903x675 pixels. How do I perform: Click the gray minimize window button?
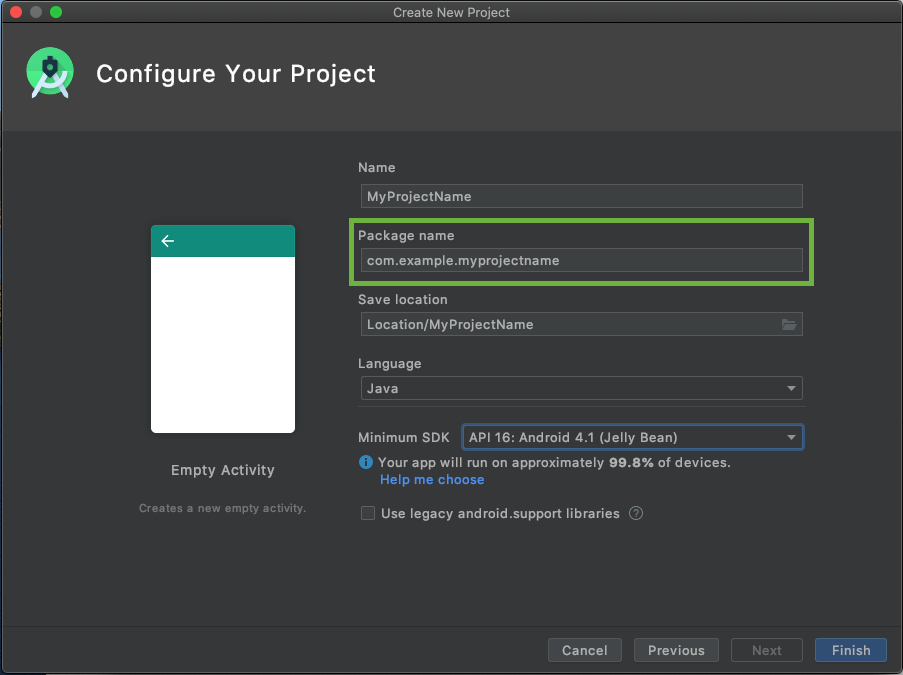point(36,12)
